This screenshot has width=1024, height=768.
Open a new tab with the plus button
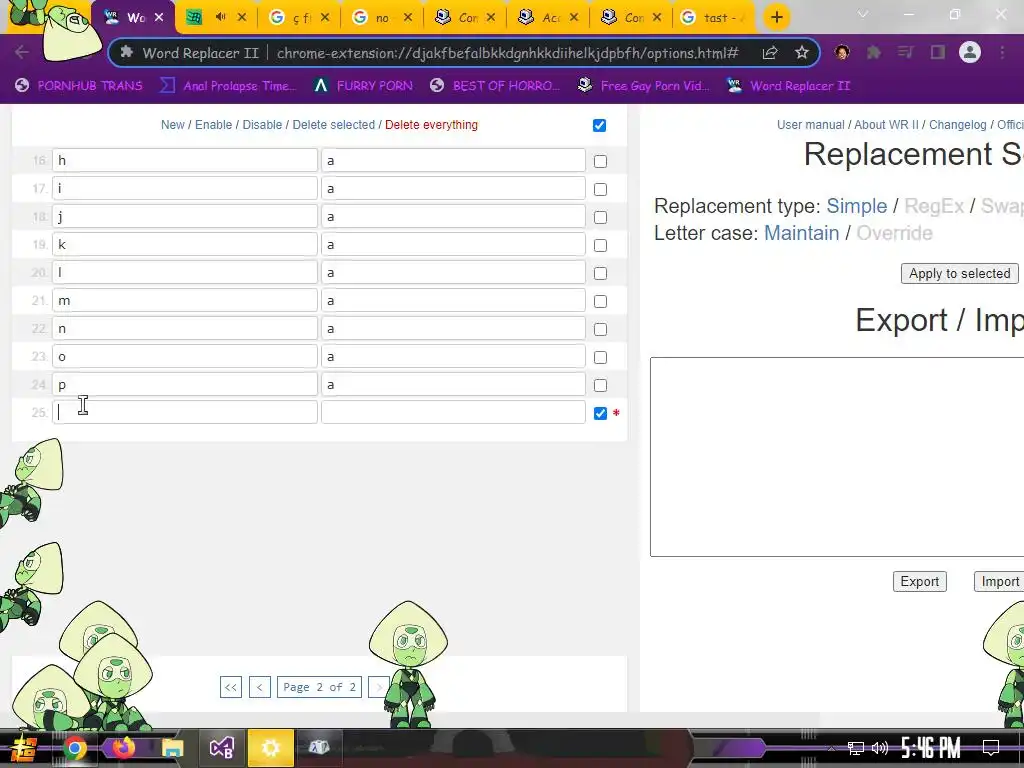pos(776,18)
